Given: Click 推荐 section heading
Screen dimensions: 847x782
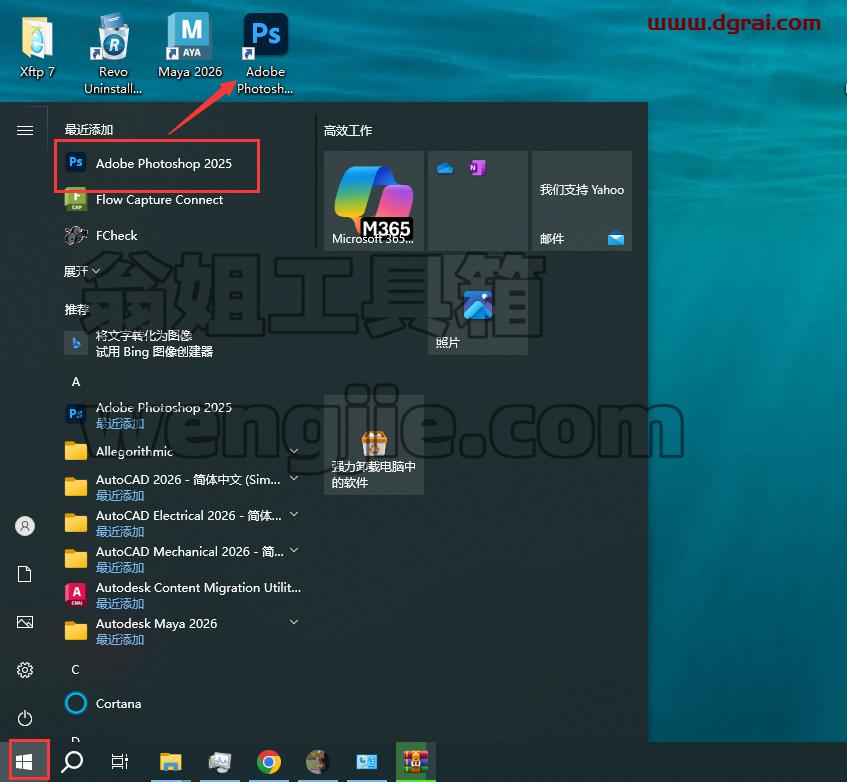Looking at the screenshot, I should (76, 309).
